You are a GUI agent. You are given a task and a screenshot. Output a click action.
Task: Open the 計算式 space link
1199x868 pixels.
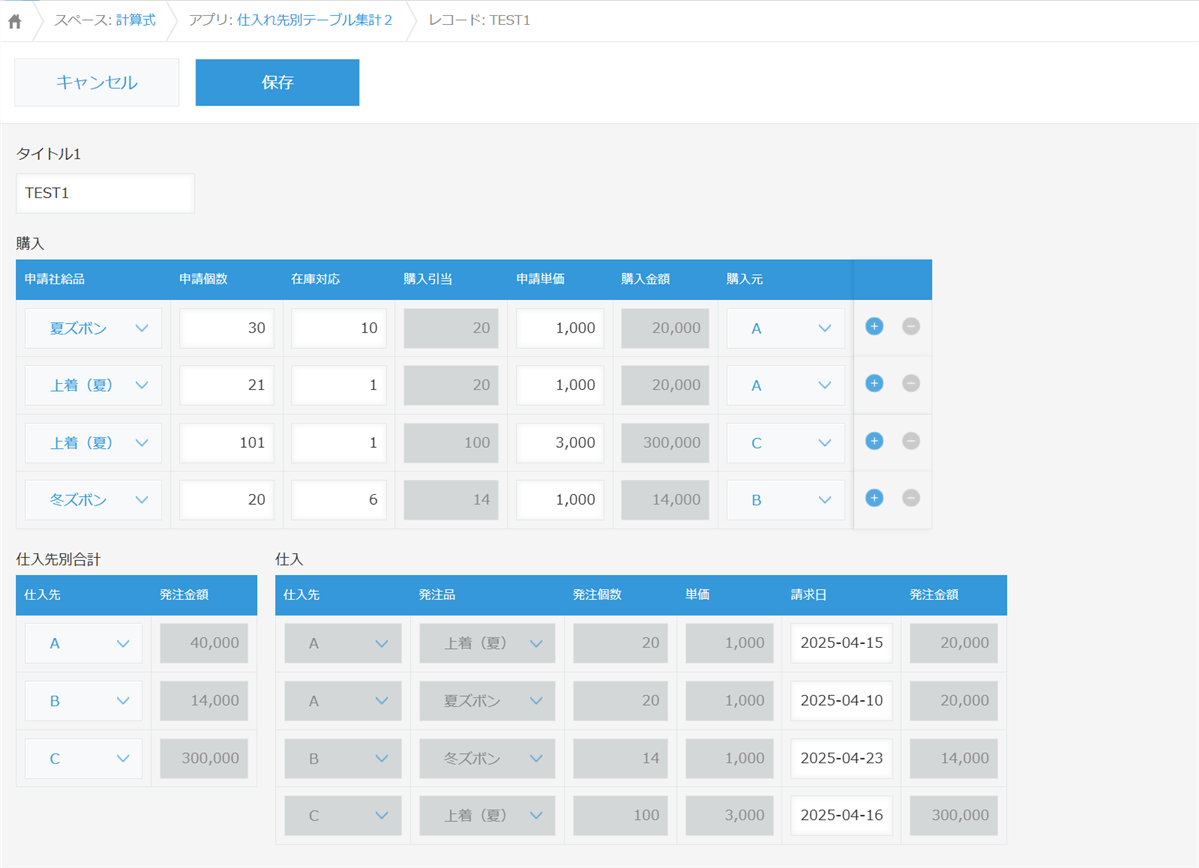[136, 20]
